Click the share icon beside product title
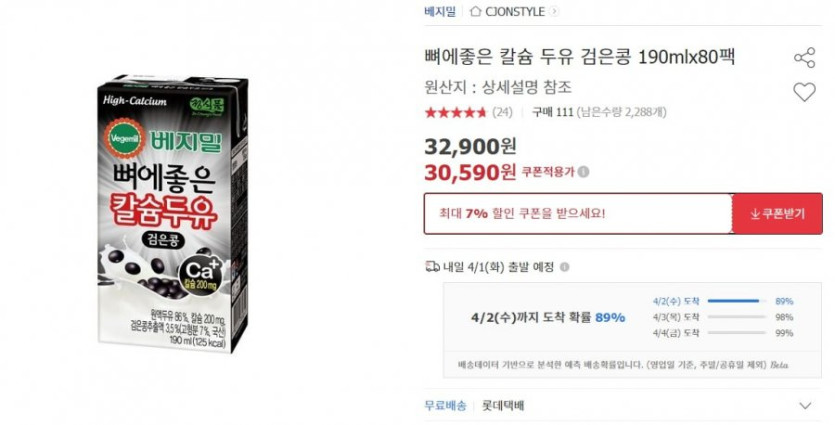Image resolution: width=835 pixels, height=425 pixels. click(x=804, y=58)
